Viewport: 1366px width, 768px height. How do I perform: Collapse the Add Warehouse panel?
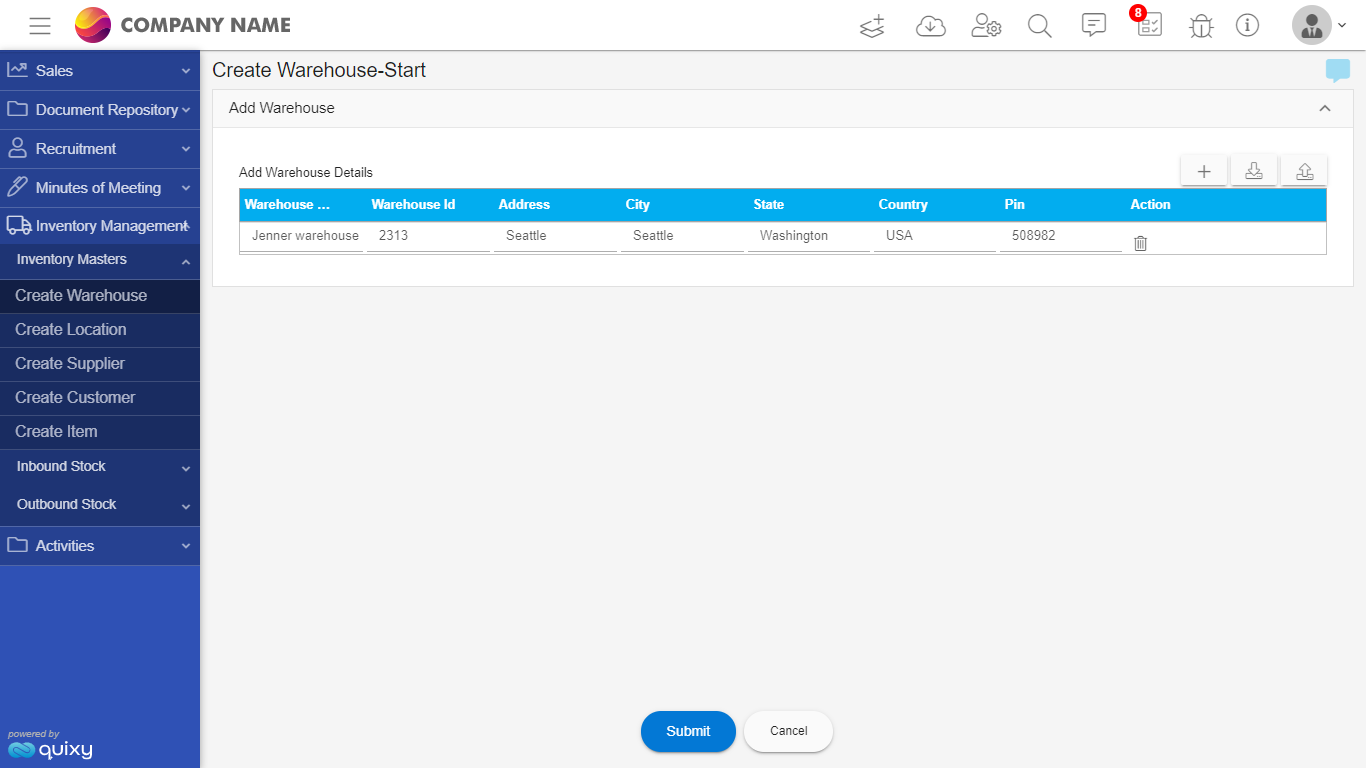pyautogui.click(x=1325, y=108)
